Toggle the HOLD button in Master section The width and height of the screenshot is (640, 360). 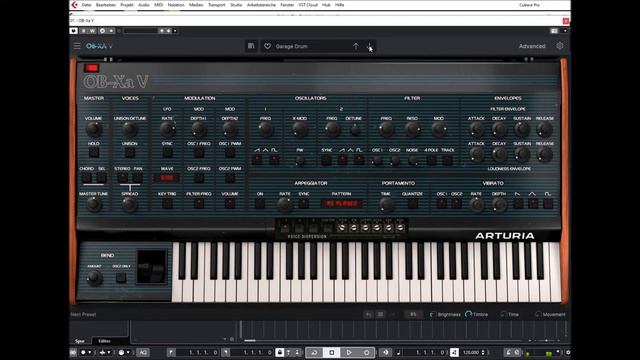tap(94, 153)
